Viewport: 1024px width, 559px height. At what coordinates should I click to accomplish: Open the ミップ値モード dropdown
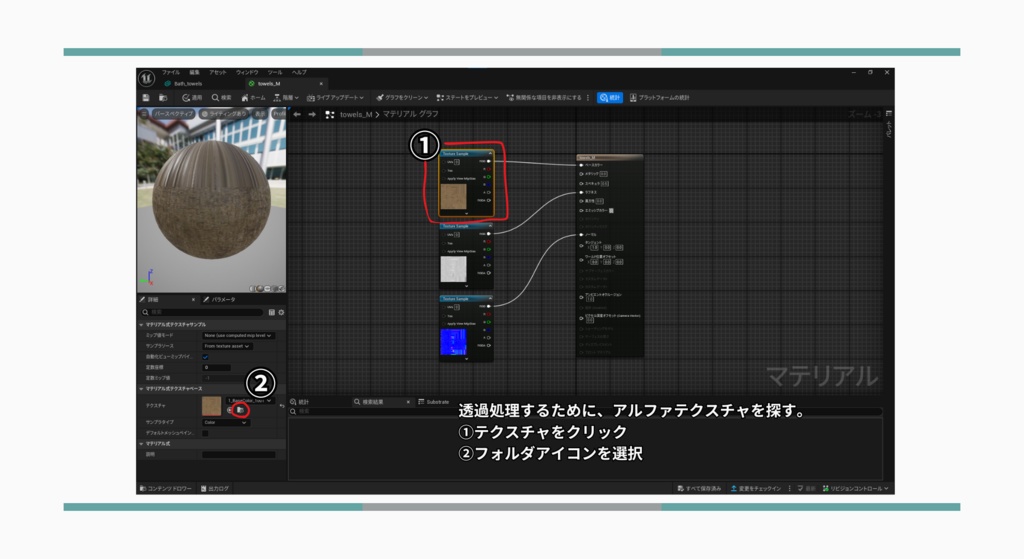[238, 336]
